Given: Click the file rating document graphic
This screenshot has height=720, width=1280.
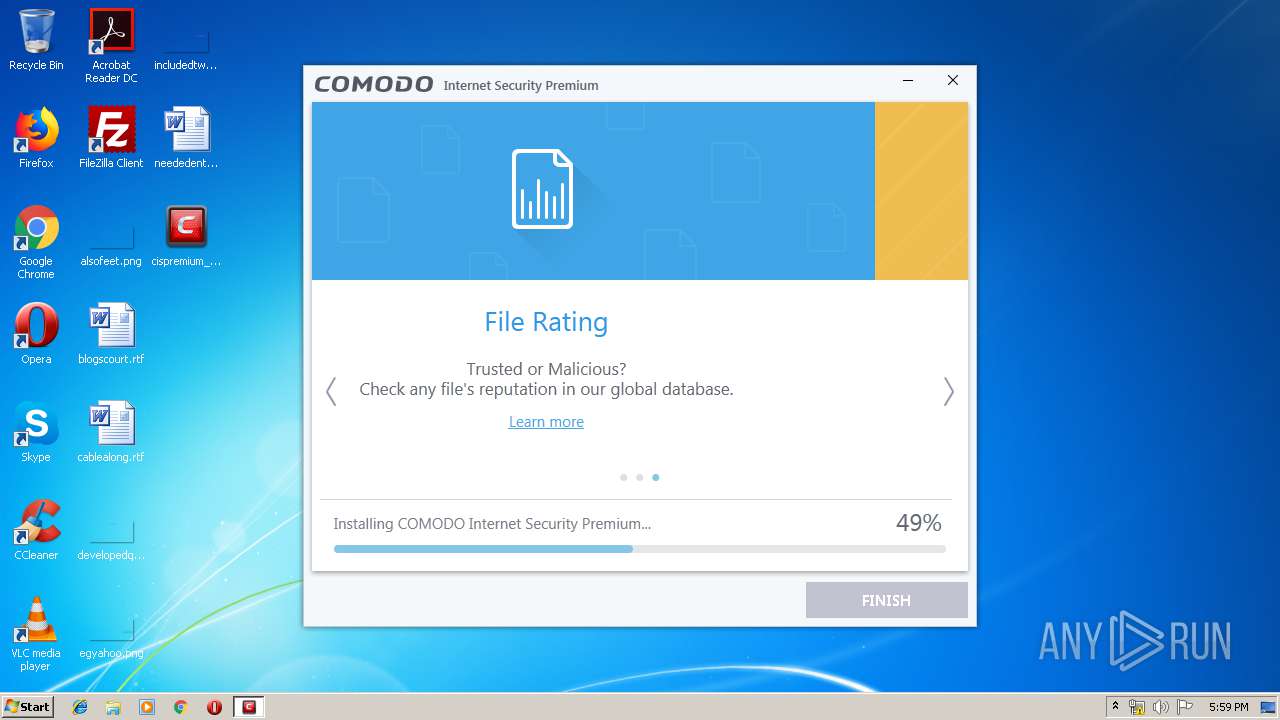Looking at the screenshot, I should pyautogui.click(x=543, y=189).
